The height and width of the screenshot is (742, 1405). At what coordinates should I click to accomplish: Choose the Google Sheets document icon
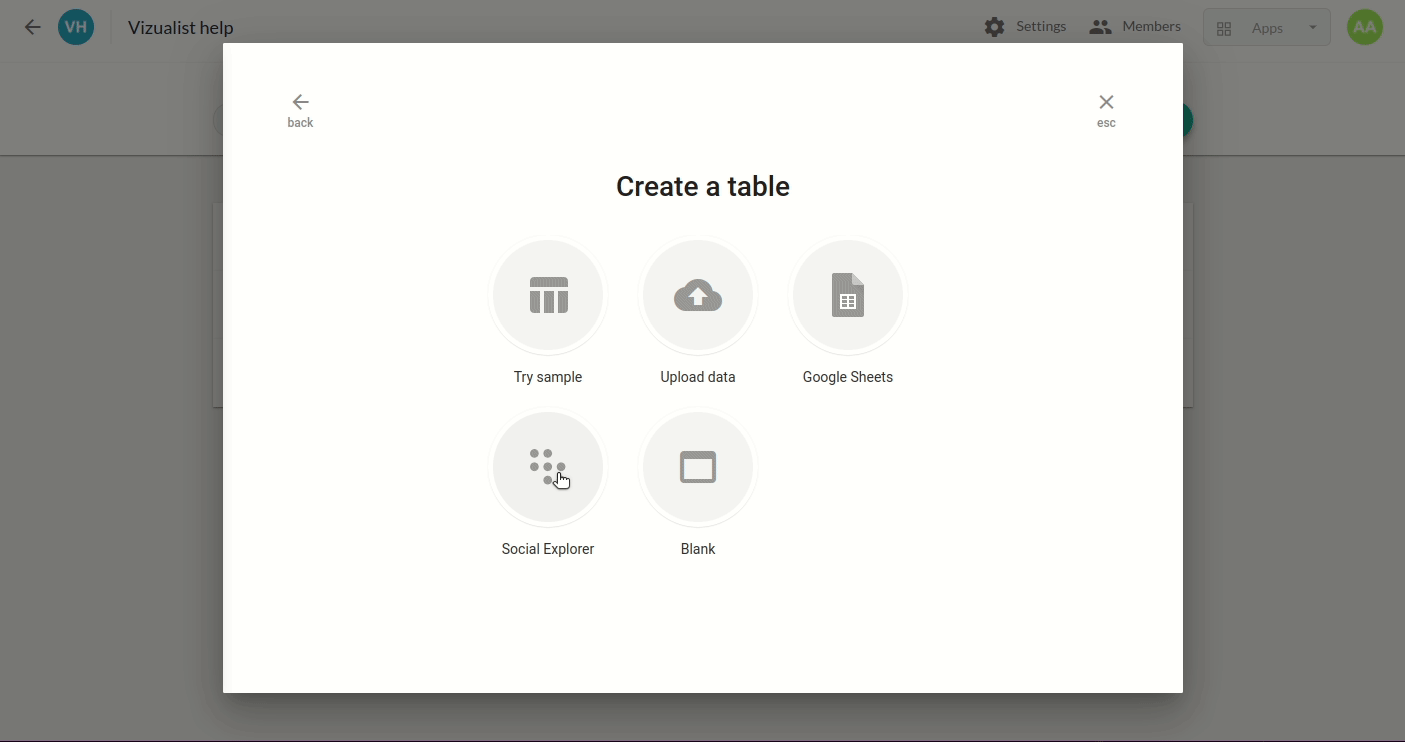(848, 296)
